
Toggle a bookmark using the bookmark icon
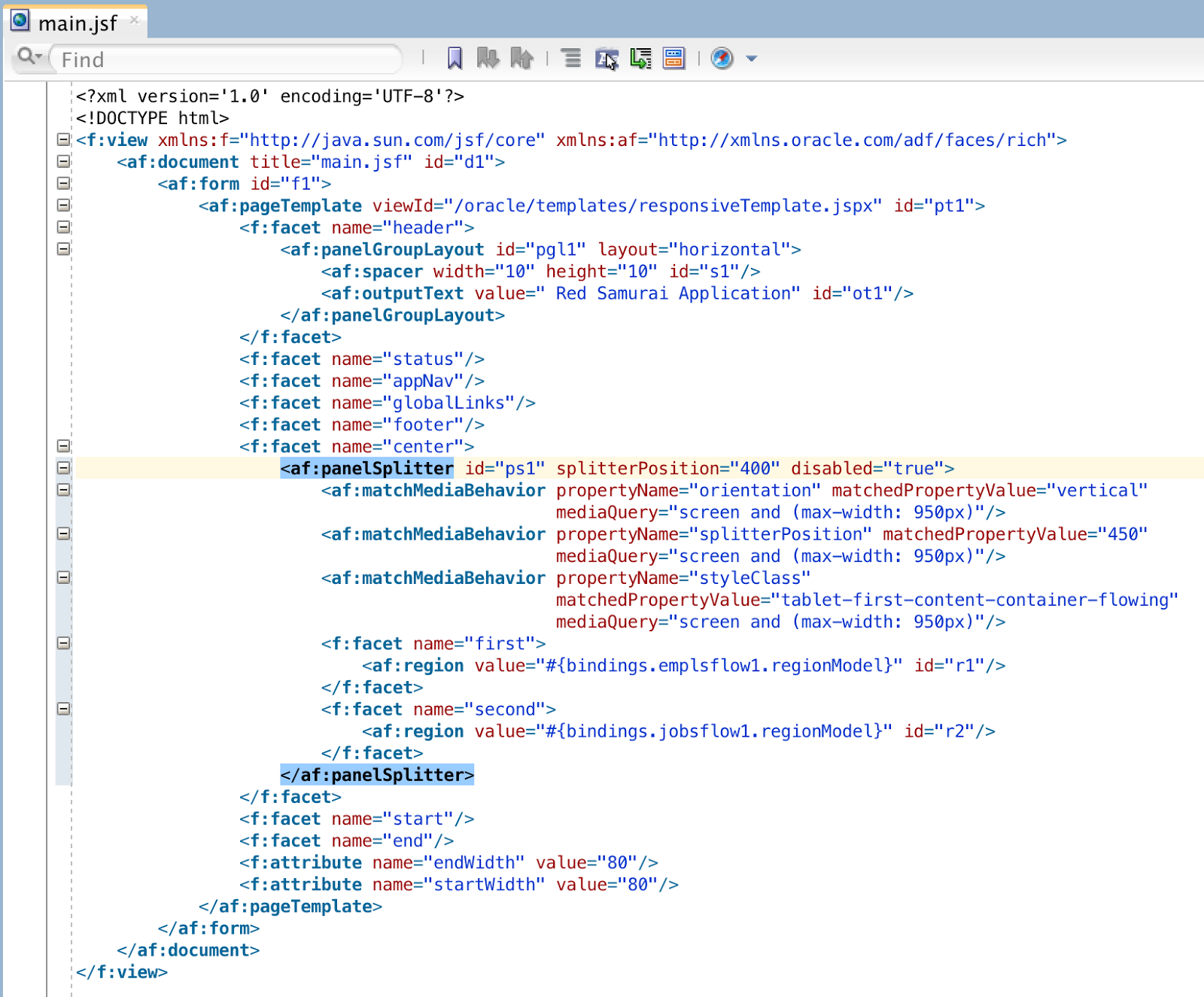[x=452, y=58]
